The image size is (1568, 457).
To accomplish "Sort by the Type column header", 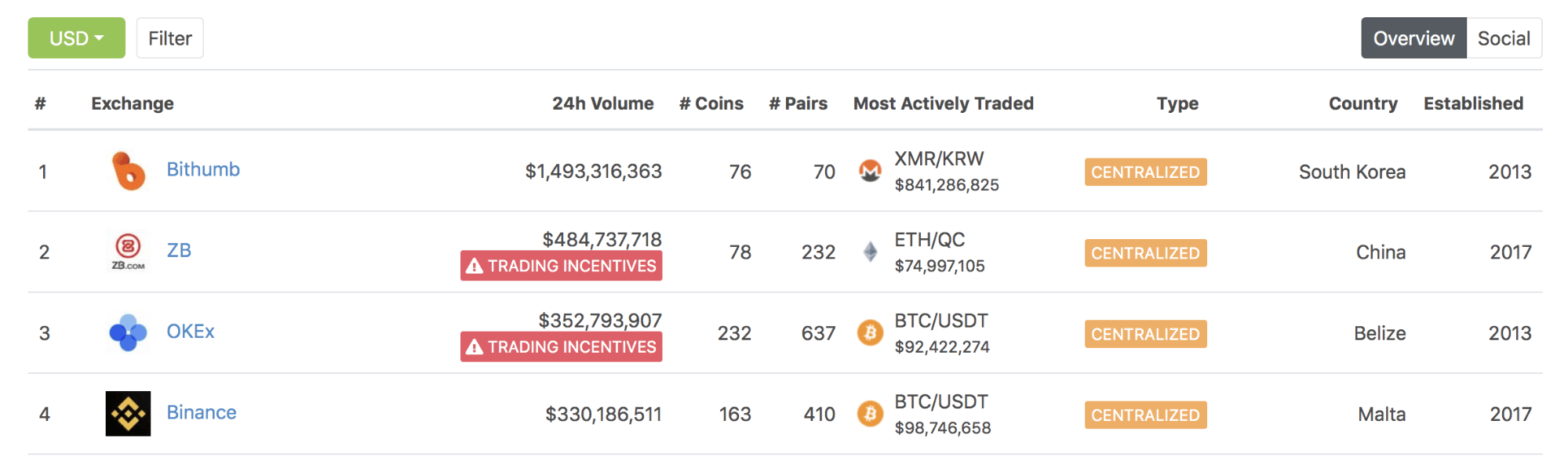I will pyautogui.click(x=1177, y=103).
